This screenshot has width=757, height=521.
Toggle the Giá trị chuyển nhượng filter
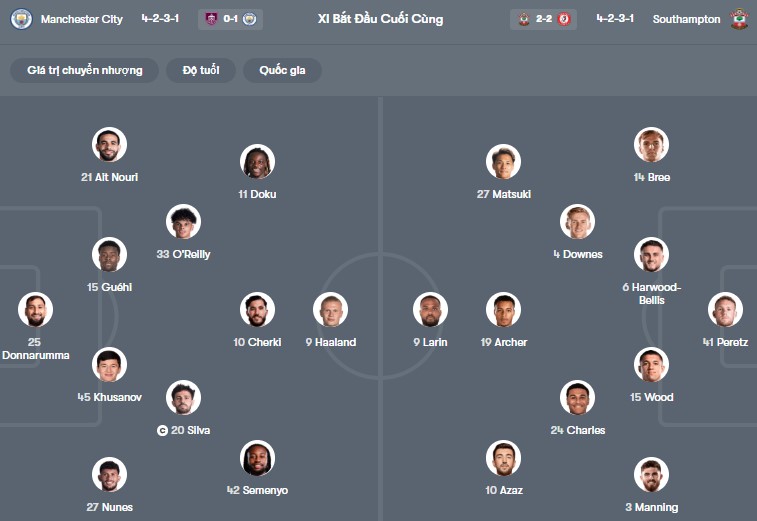[x=85, y=71]
